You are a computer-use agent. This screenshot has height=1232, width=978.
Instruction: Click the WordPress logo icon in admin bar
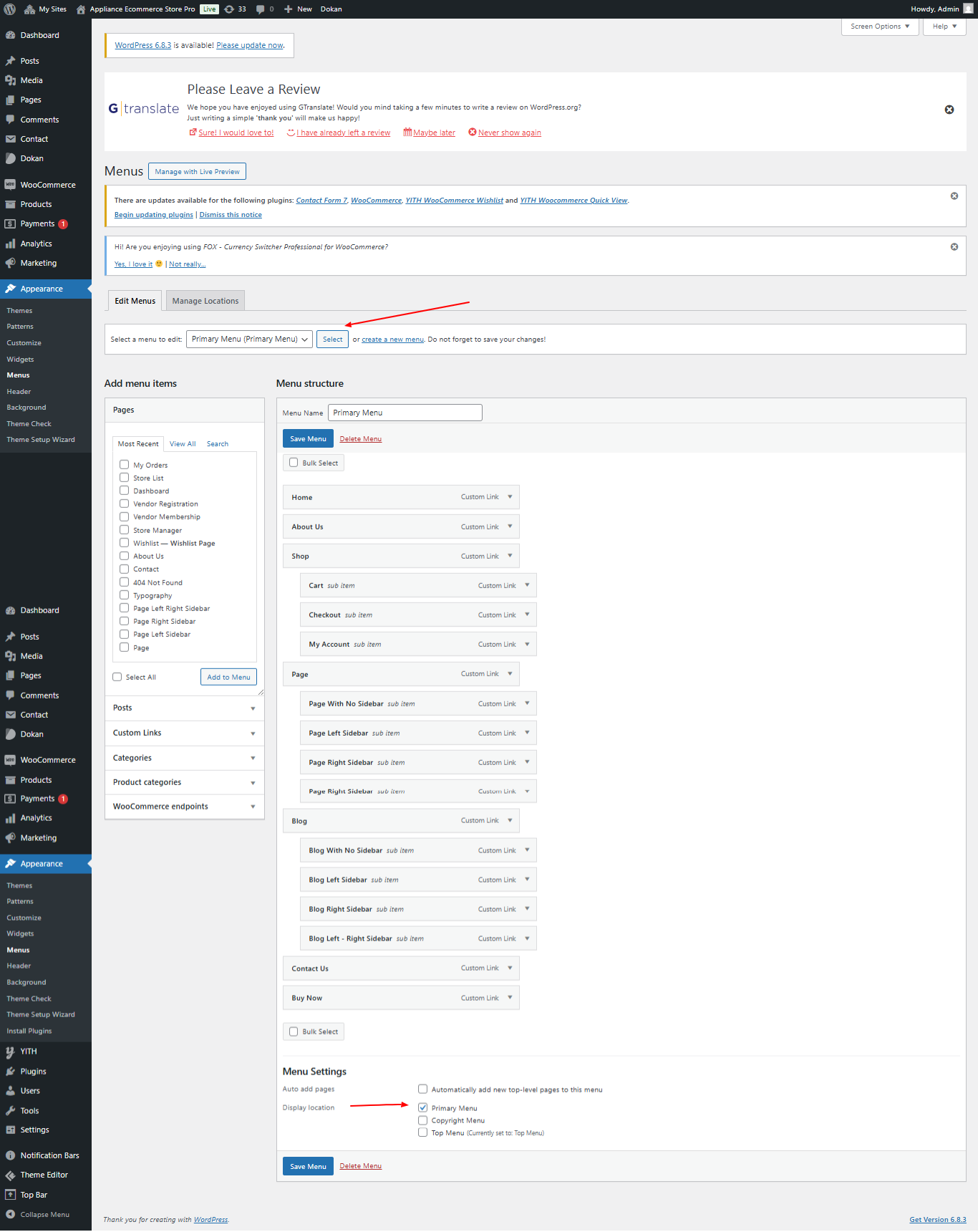pyautogui.click(x=10, y=9)
